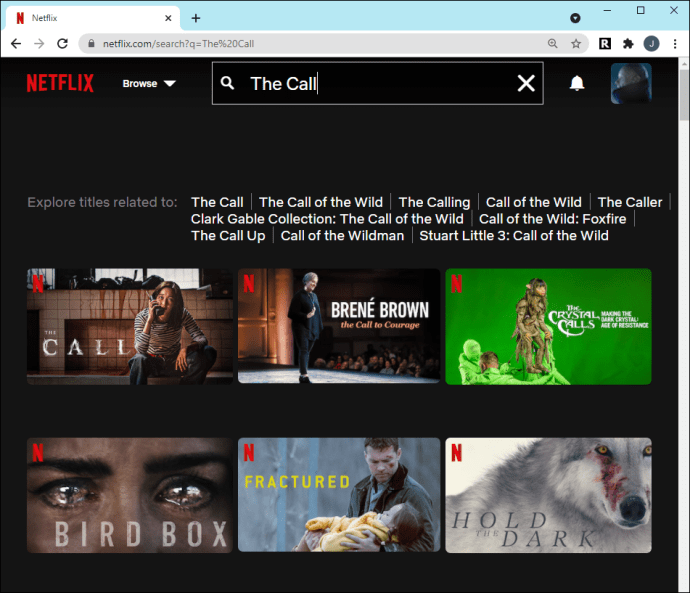
Task: Open The Crystal Calls thumbnail
Action: [x=548, y=326]
